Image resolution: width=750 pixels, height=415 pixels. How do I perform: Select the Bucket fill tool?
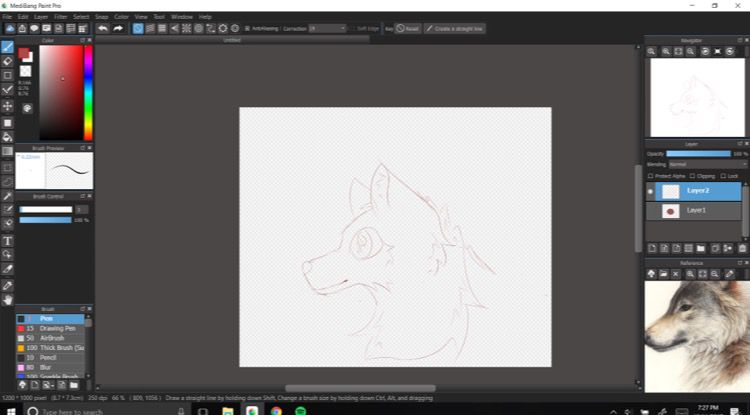point(7,137)
